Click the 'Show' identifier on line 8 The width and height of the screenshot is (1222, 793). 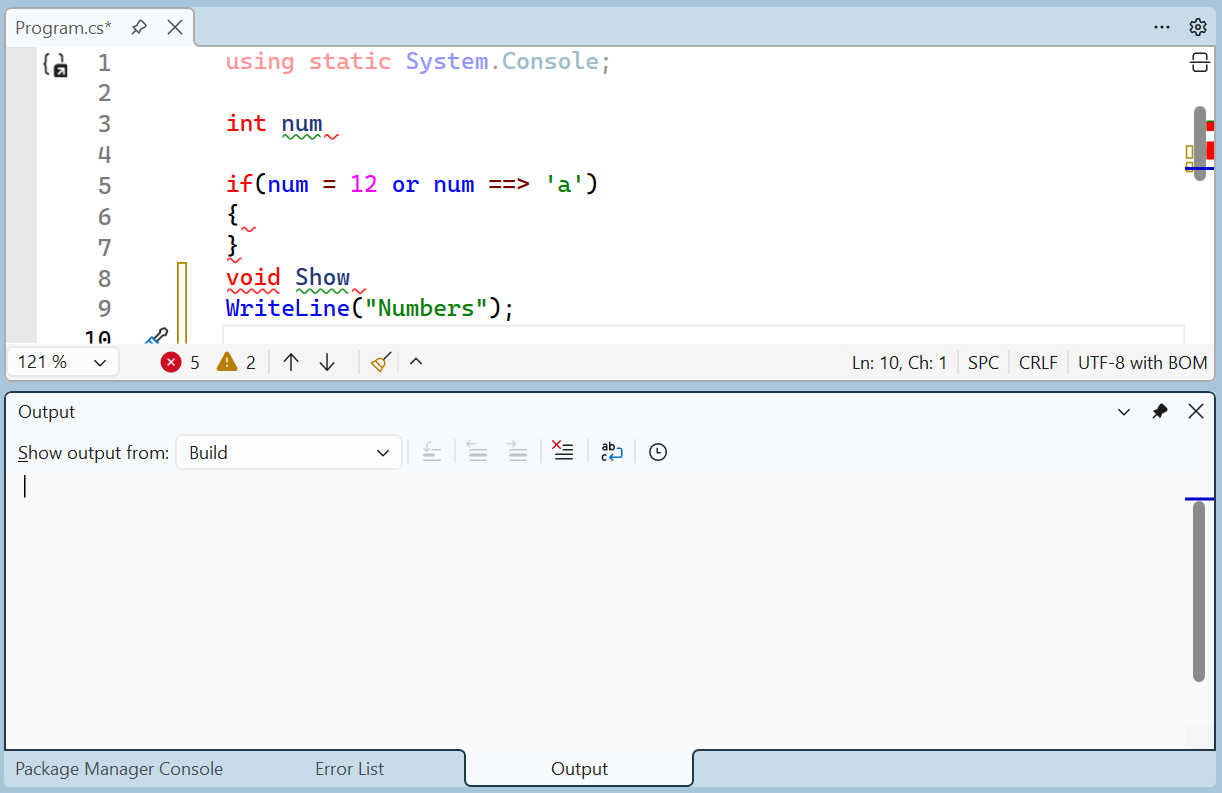click(x=323, y=277)
